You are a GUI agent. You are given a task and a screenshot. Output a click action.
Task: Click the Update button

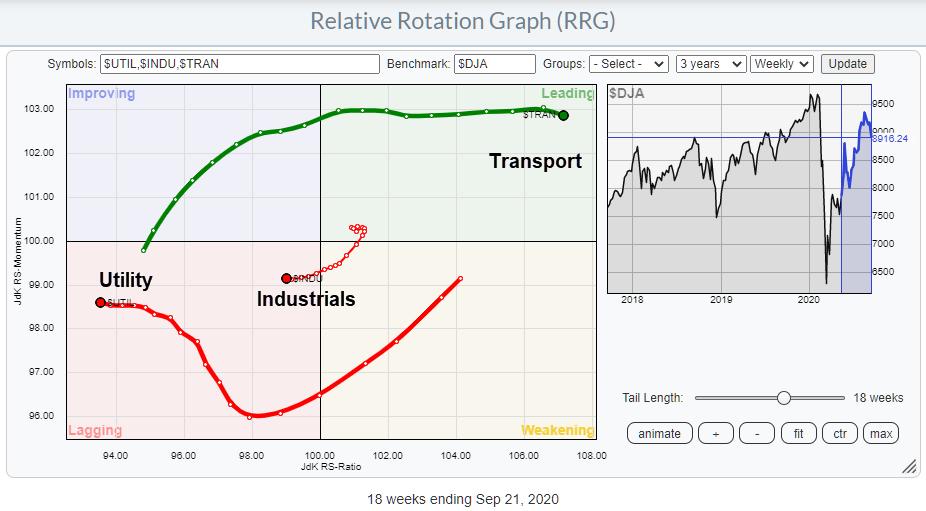pos(847,64)
